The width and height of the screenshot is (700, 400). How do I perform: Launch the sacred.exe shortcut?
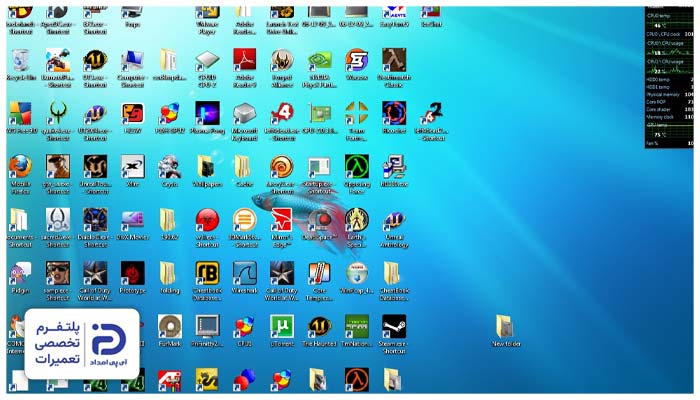point(58,220)
